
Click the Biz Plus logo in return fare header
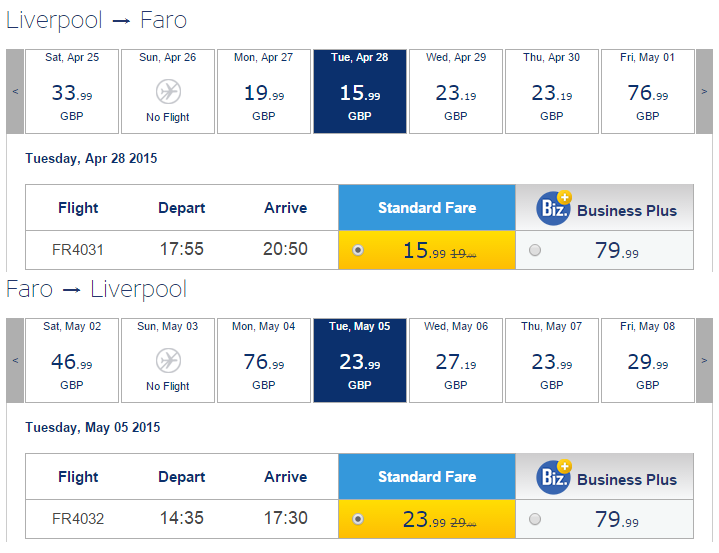[x=554, y=477]
